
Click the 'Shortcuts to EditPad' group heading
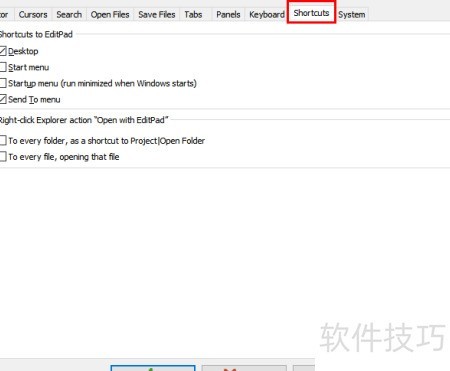[x=36, y=34]
